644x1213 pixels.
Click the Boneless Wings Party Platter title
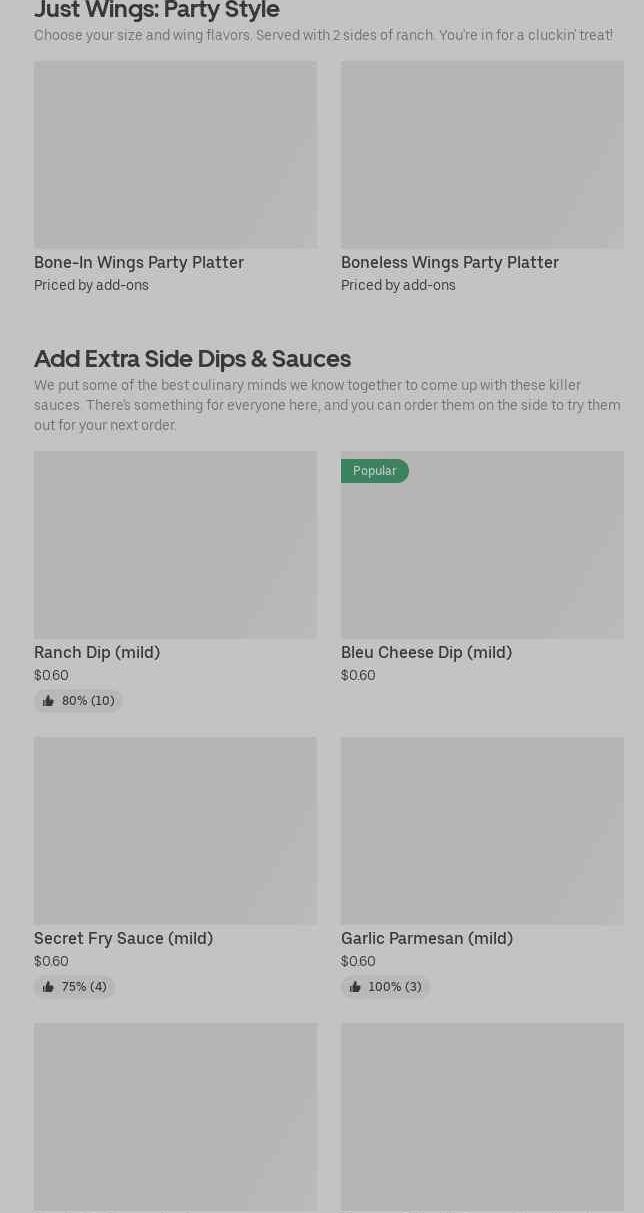pyautogui.click(x=450, y=262)
